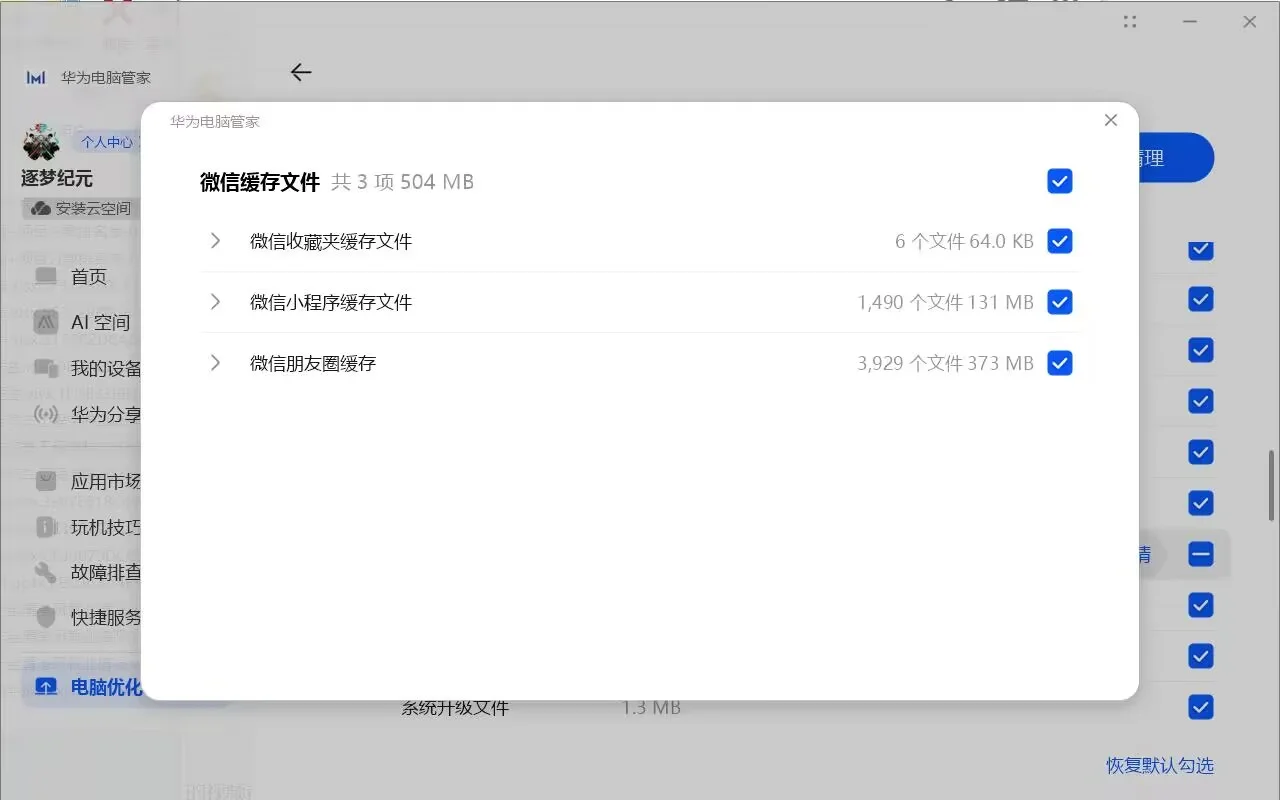Open 故障排查 in the sidebar
Image resolution: width=1280 pixels, height=800 pixels.
pos(88,573)
